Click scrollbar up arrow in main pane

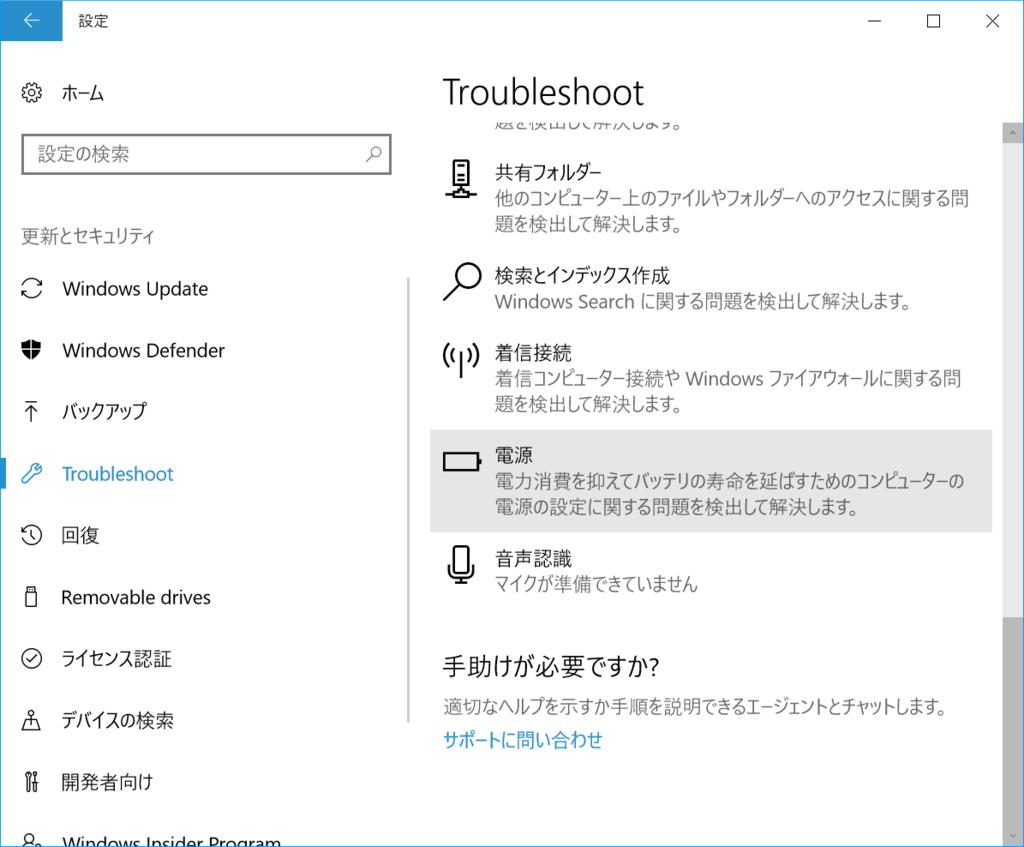coord(1013,133)
